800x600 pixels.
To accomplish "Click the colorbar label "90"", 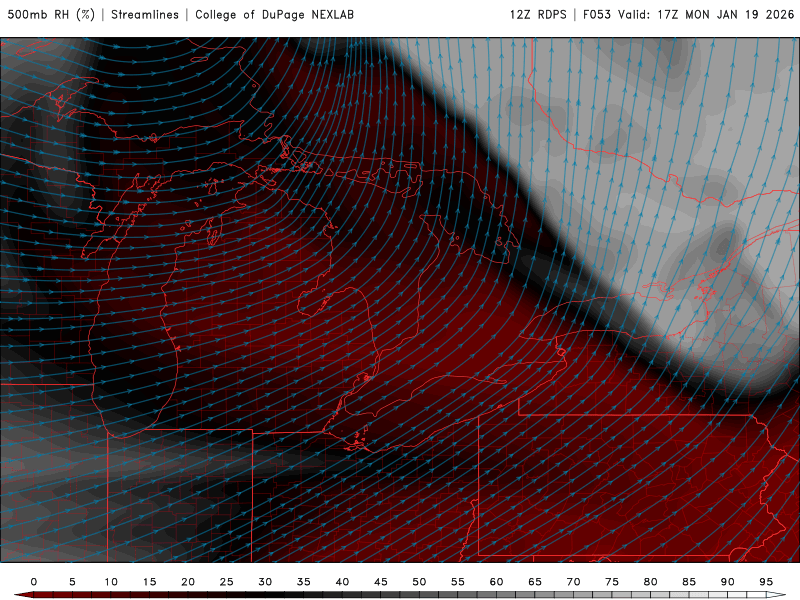I will click(728, 582).
